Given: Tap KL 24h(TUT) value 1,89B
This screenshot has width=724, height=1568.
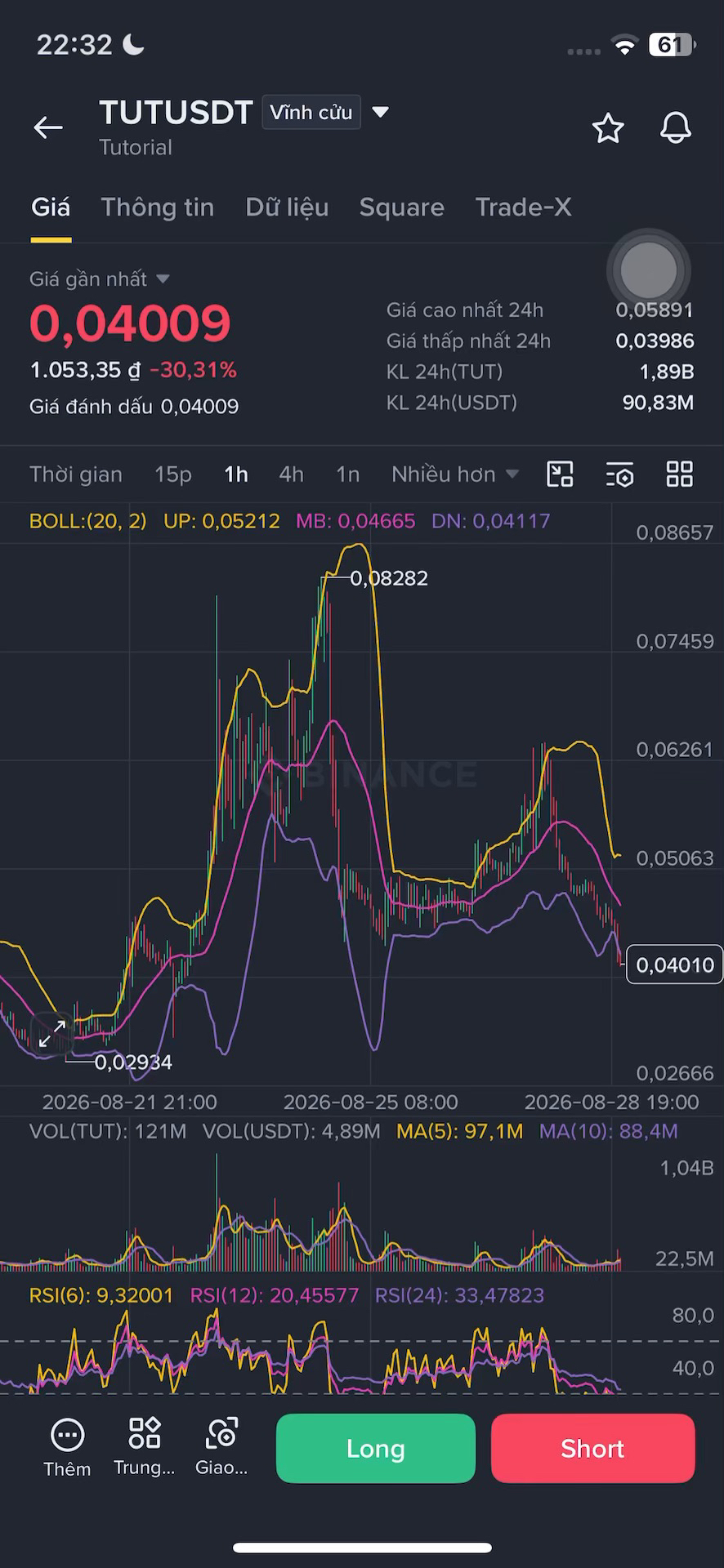Looking at the screenshot, I should [667, 372].
